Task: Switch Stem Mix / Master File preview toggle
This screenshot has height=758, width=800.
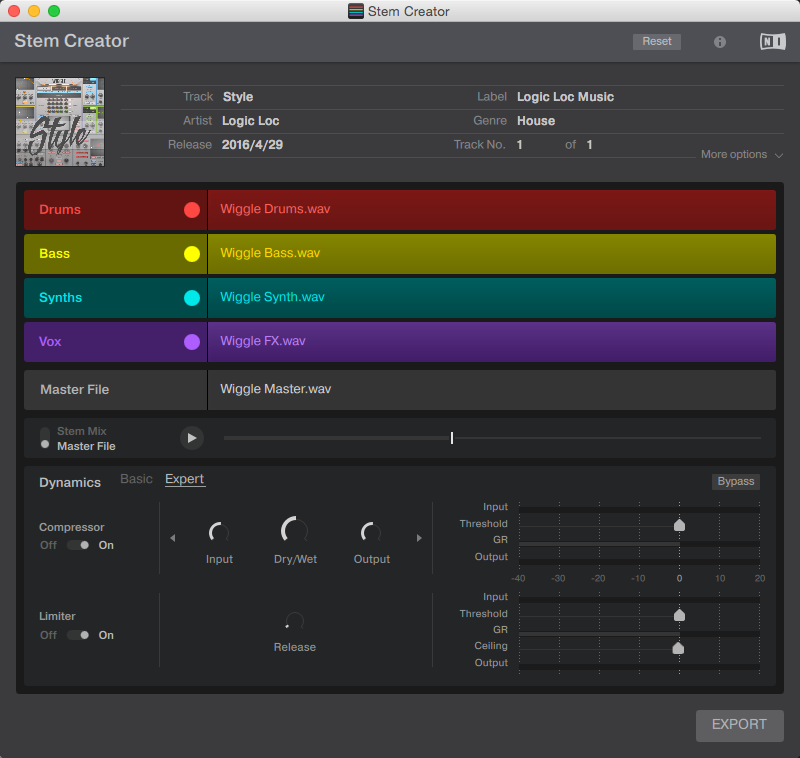Action: click(45, 438)
